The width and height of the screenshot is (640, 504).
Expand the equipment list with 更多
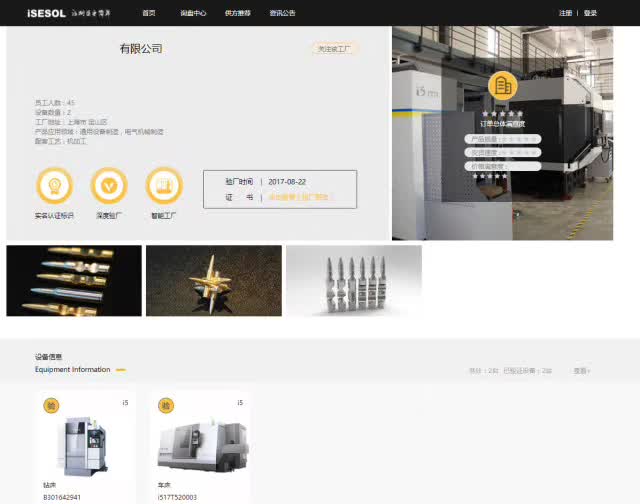(581, 371)
